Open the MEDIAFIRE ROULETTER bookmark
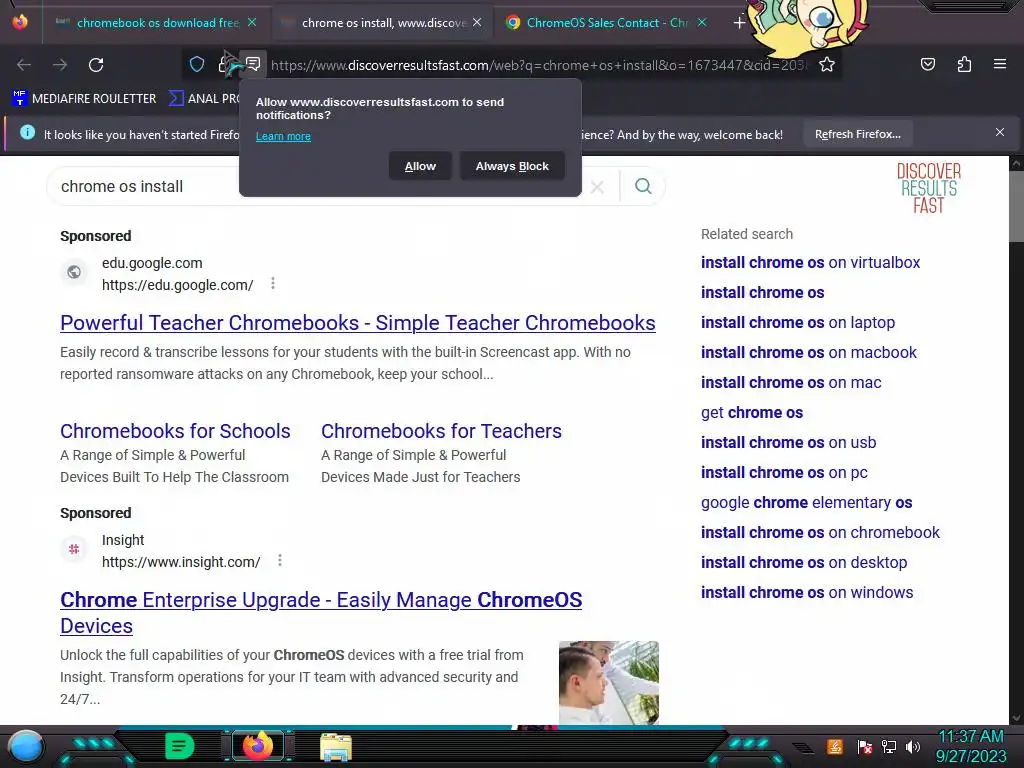This screenshot has width=1024, height=768. (x=84, y=99)
